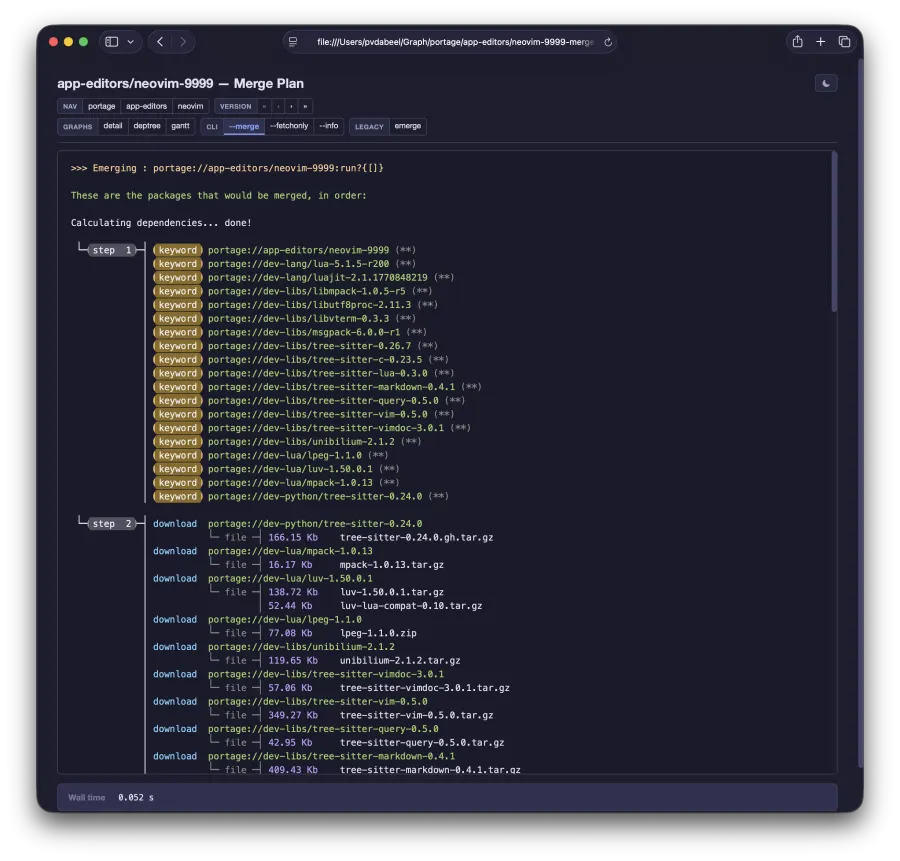Click the Emerging portage://app-editors/neovim-9999 line
The height and width of the screenshot is (861, 900).
tap(227, 169)
